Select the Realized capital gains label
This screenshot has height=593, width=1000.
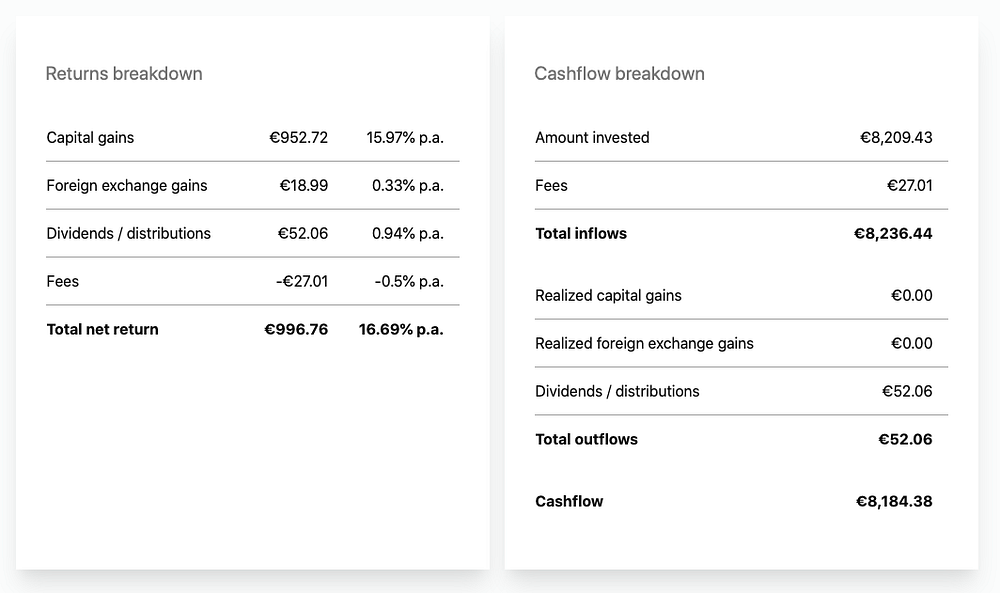(x=608, y=296)
